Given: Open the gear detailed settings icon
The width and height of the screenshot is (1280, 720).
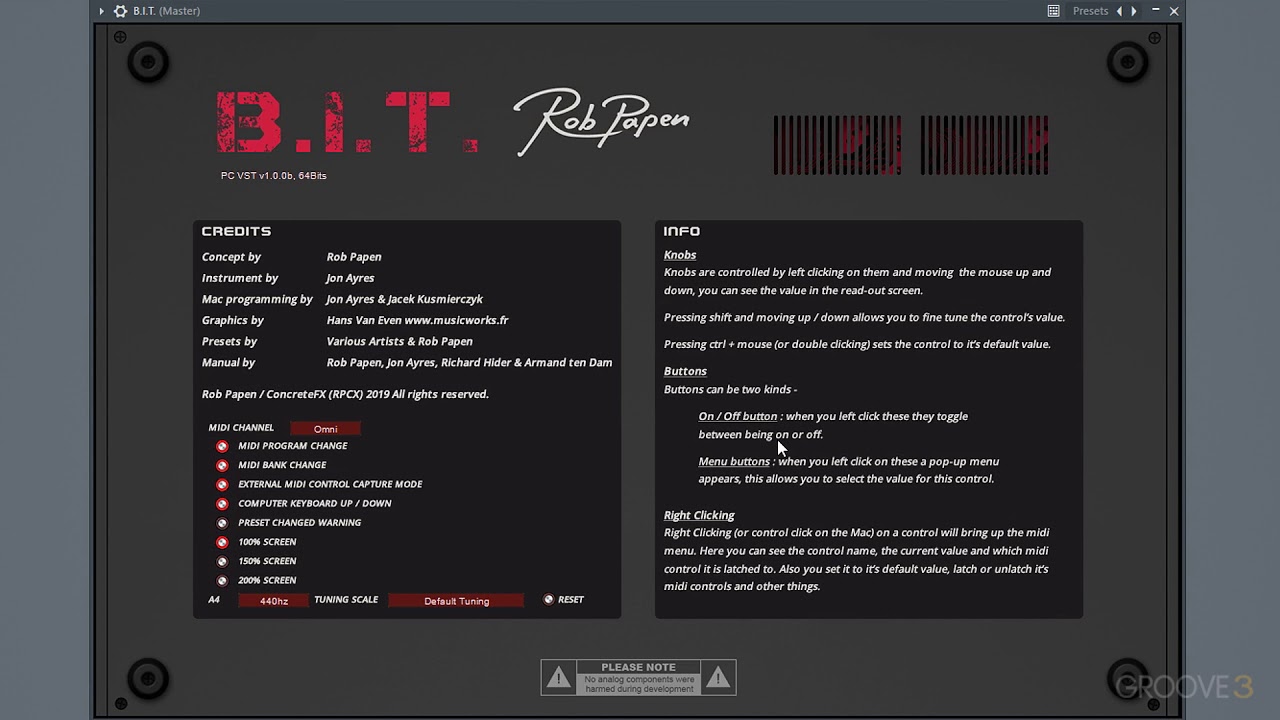Looking at the screenshot, I should point(120,11).
